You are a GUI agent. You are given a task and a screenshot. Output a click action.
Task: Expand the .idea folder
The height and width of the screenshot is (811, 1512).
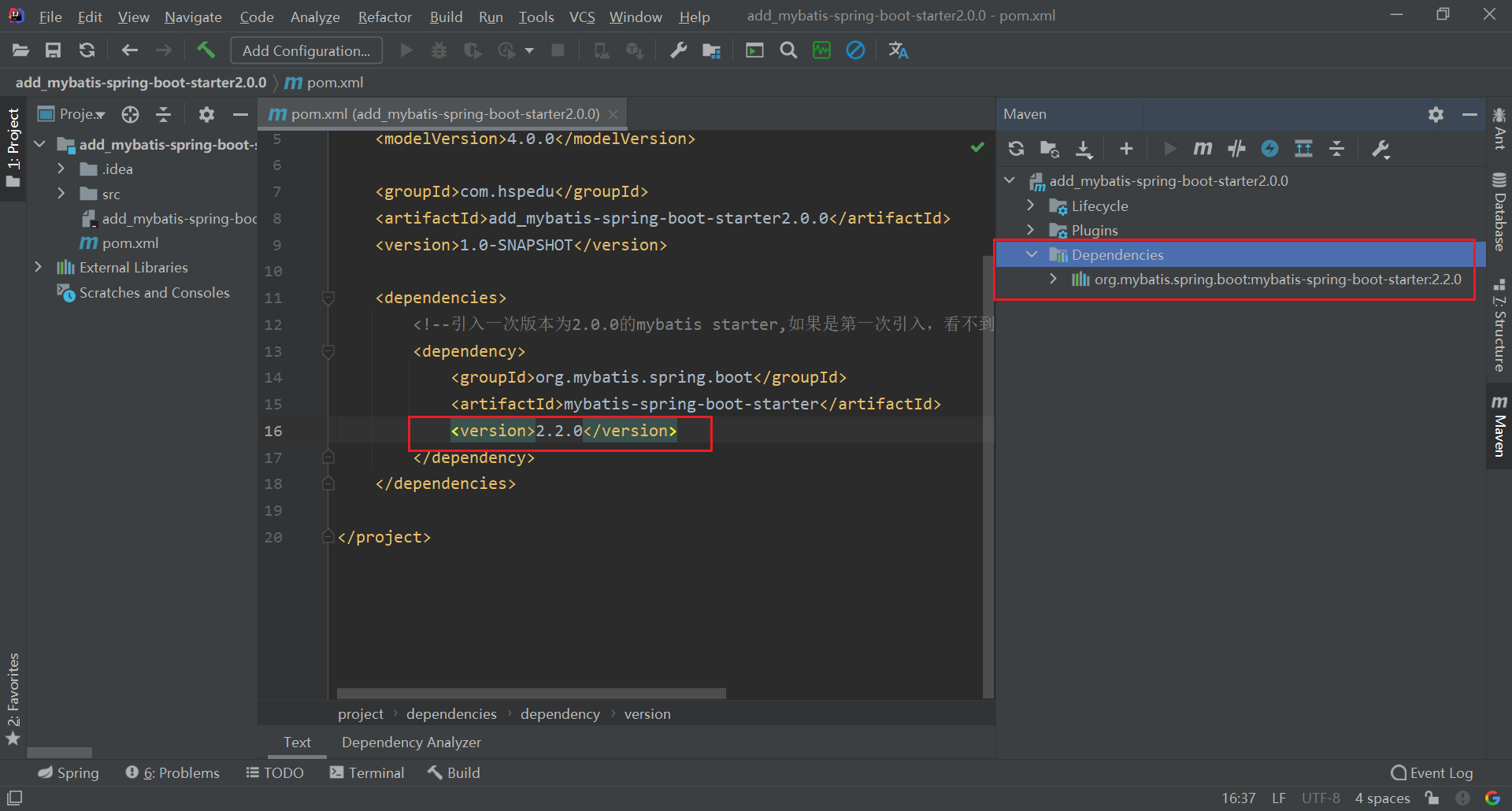tap(61, 168)
